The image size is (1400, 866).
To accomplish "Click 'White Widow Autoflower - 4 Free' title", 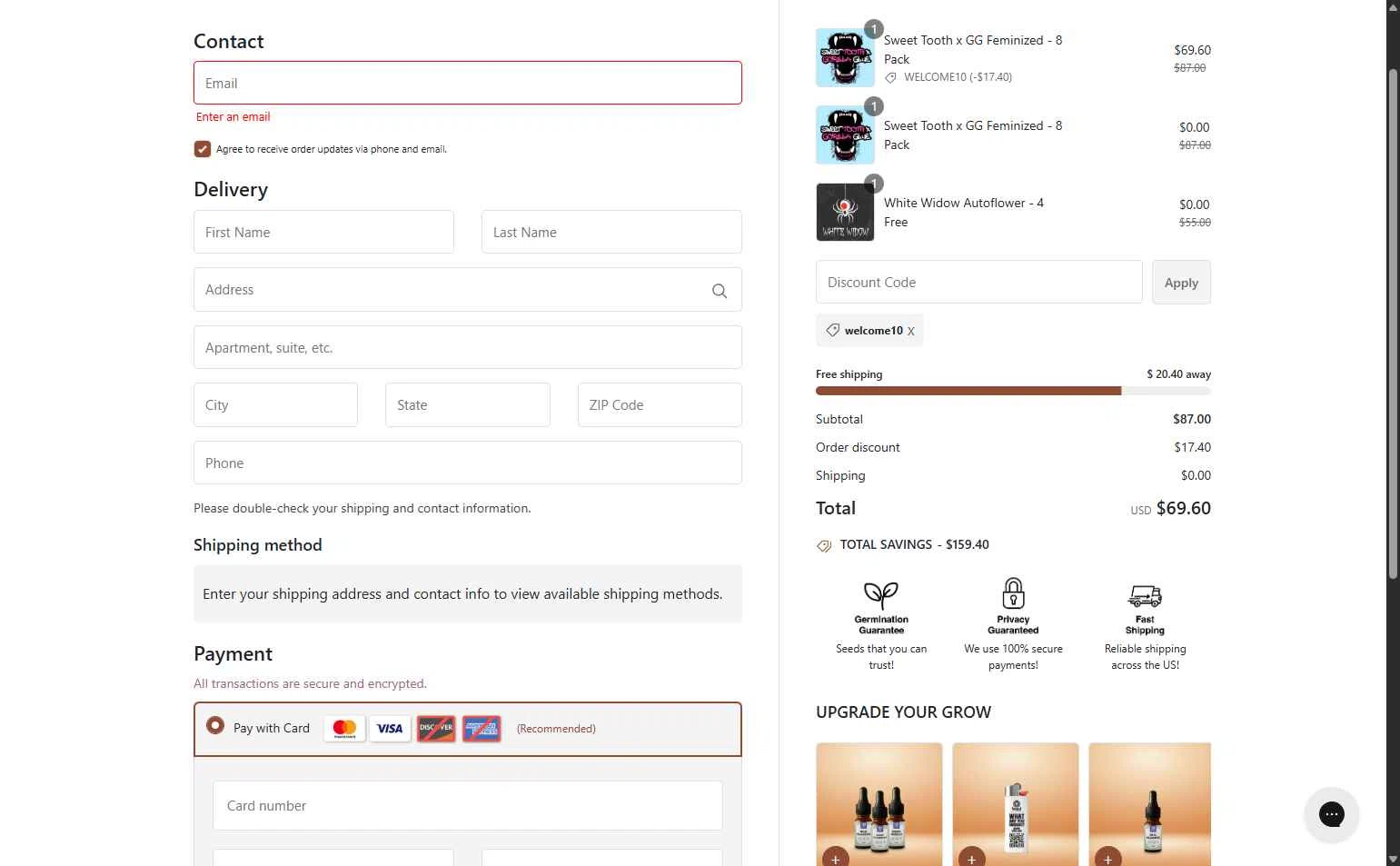I will [964, 212].
